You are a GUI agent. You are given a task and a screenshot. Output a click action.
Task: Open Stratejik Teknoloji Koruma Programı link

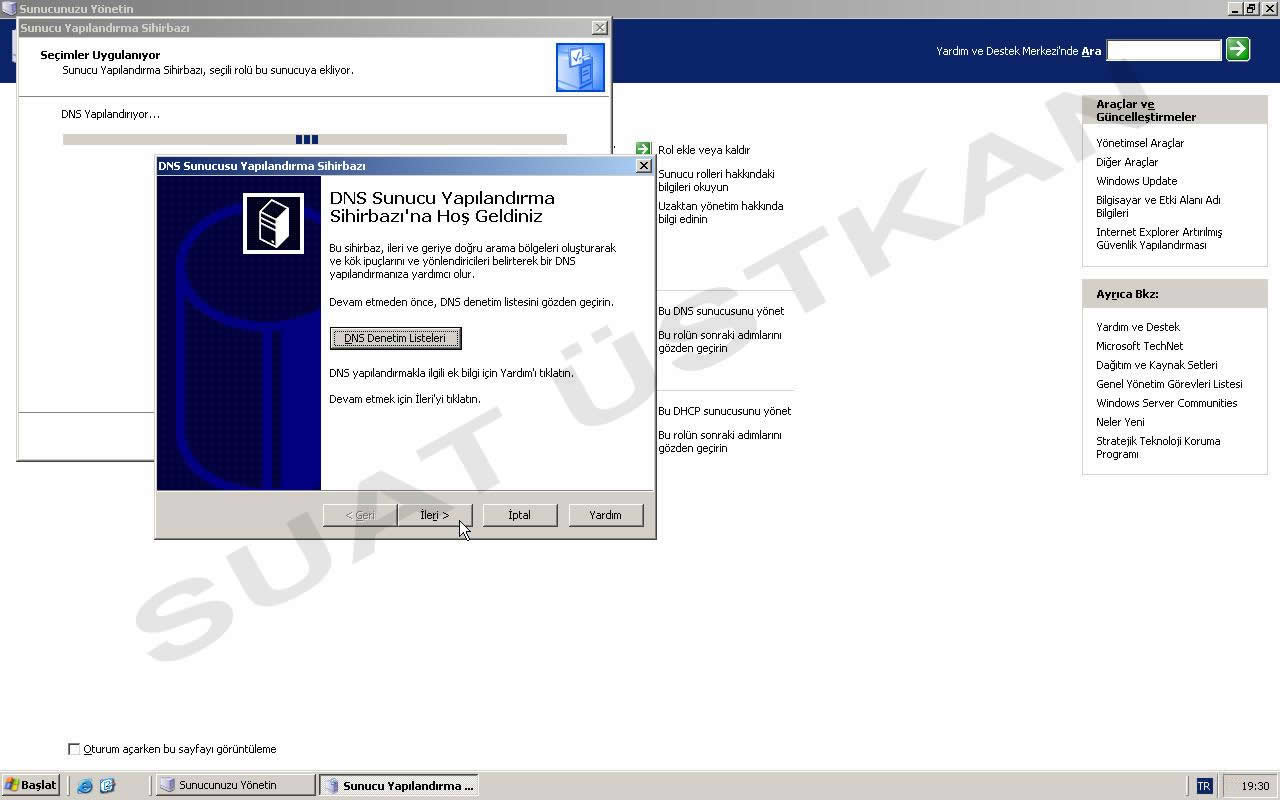tap(1158, 447)
